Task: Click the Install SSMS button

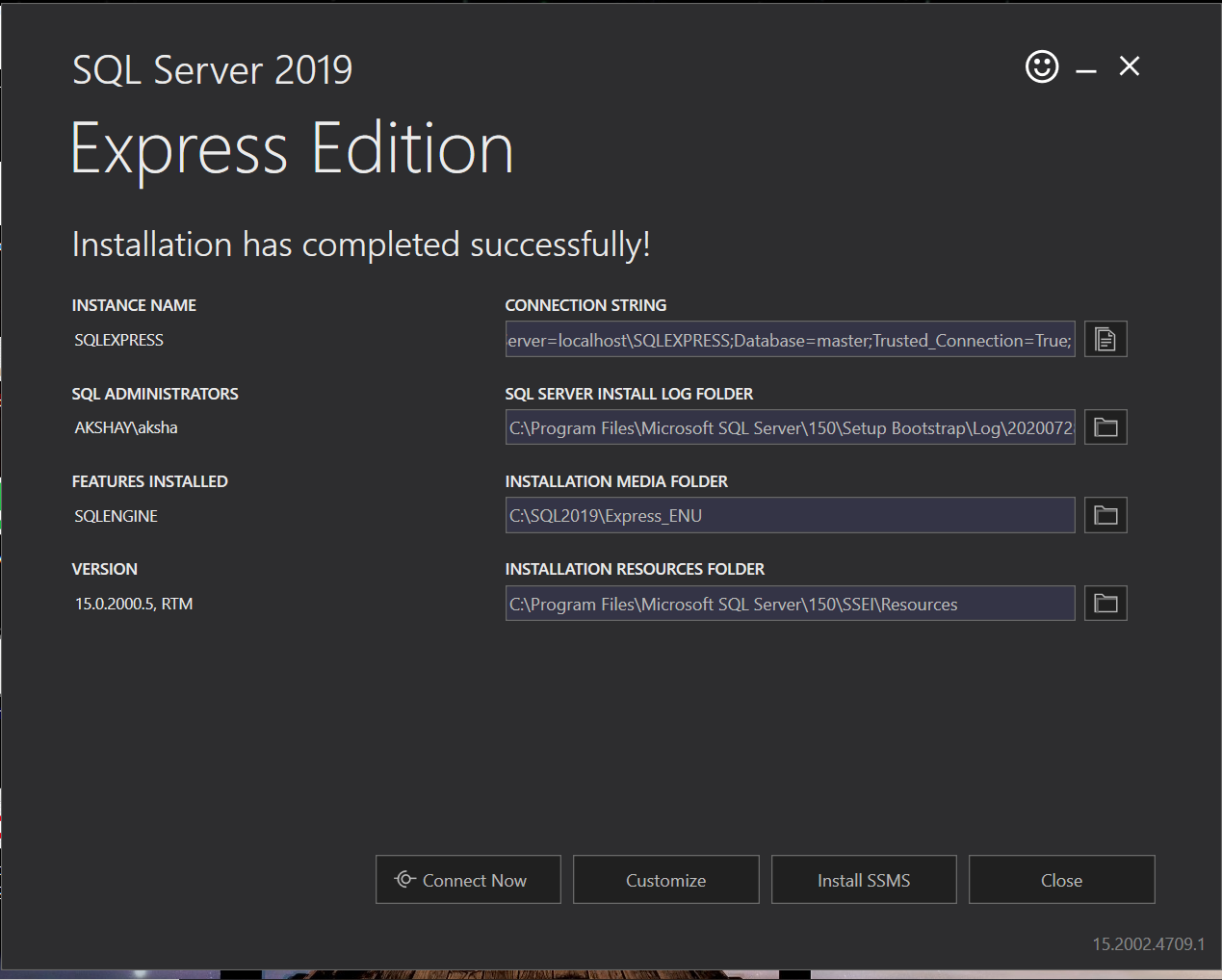Action: [x=864, y=880]
